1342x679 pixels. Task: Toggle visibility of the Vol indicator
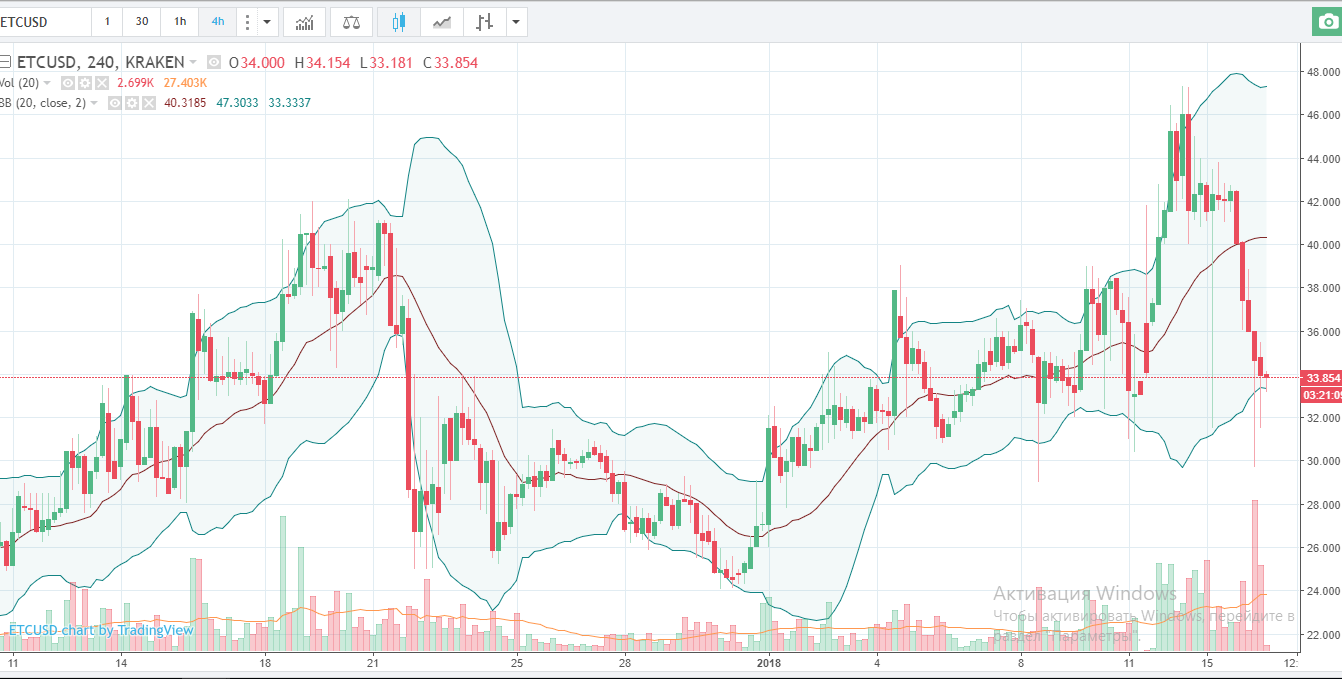(69, 83)
